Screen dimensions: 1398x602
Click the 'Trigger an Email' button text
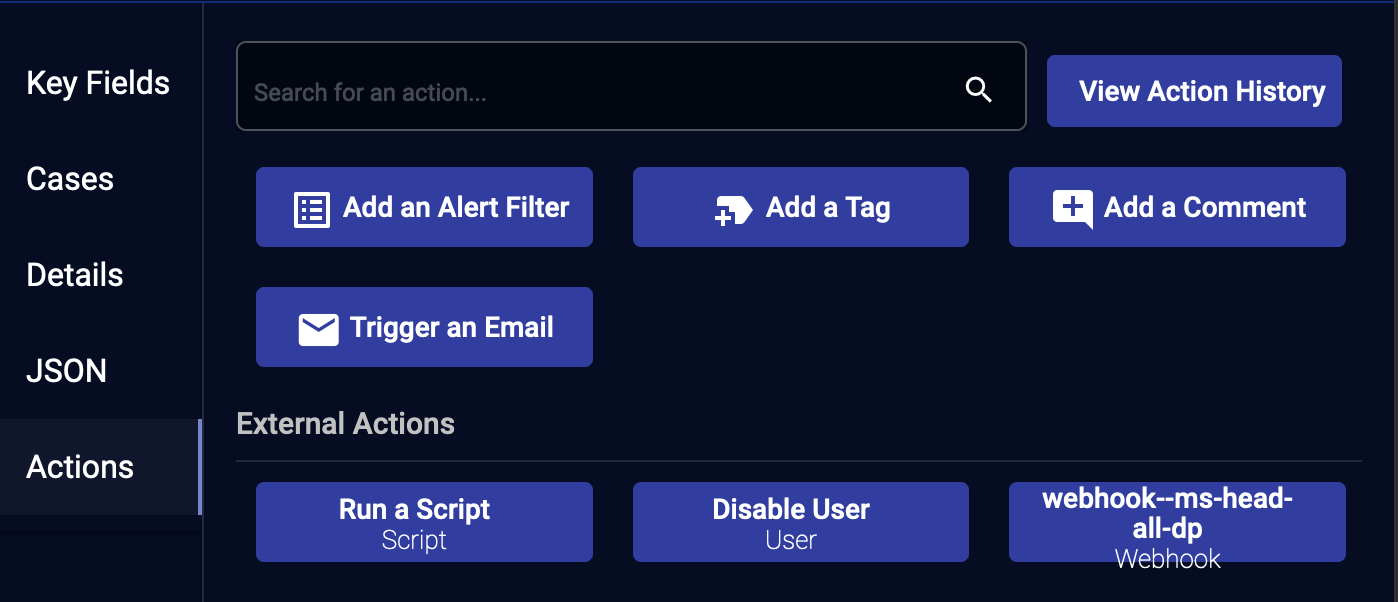point(452,327)
